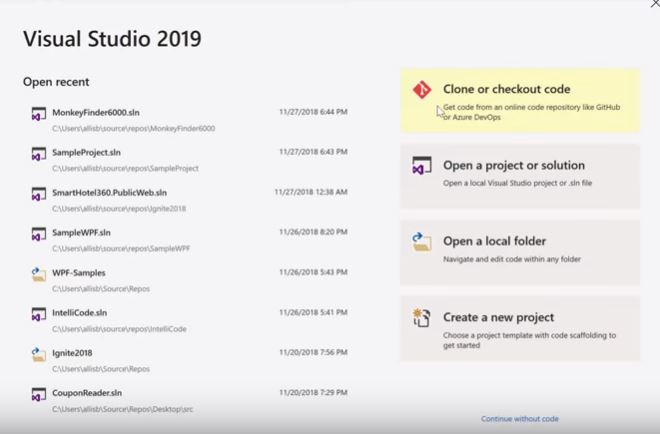Open recent SmartHotel360.PublicWeb.sln
Image resolution: width=660 pixels, height=434 pixels.
pyautogui.click(x=188, y=200)
